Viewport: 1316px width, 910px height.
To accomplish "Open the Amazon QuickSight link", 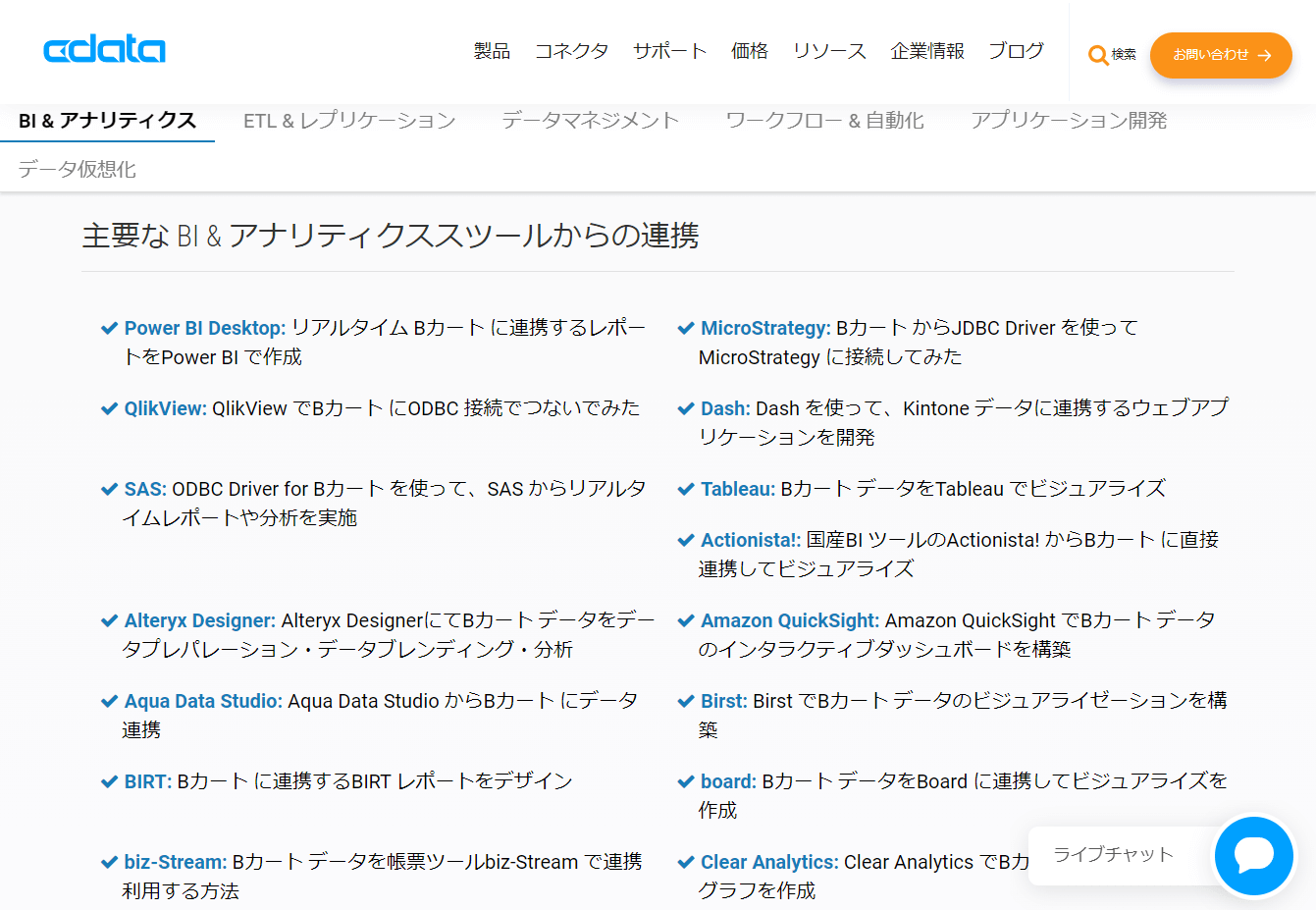I will click(790, 620).
